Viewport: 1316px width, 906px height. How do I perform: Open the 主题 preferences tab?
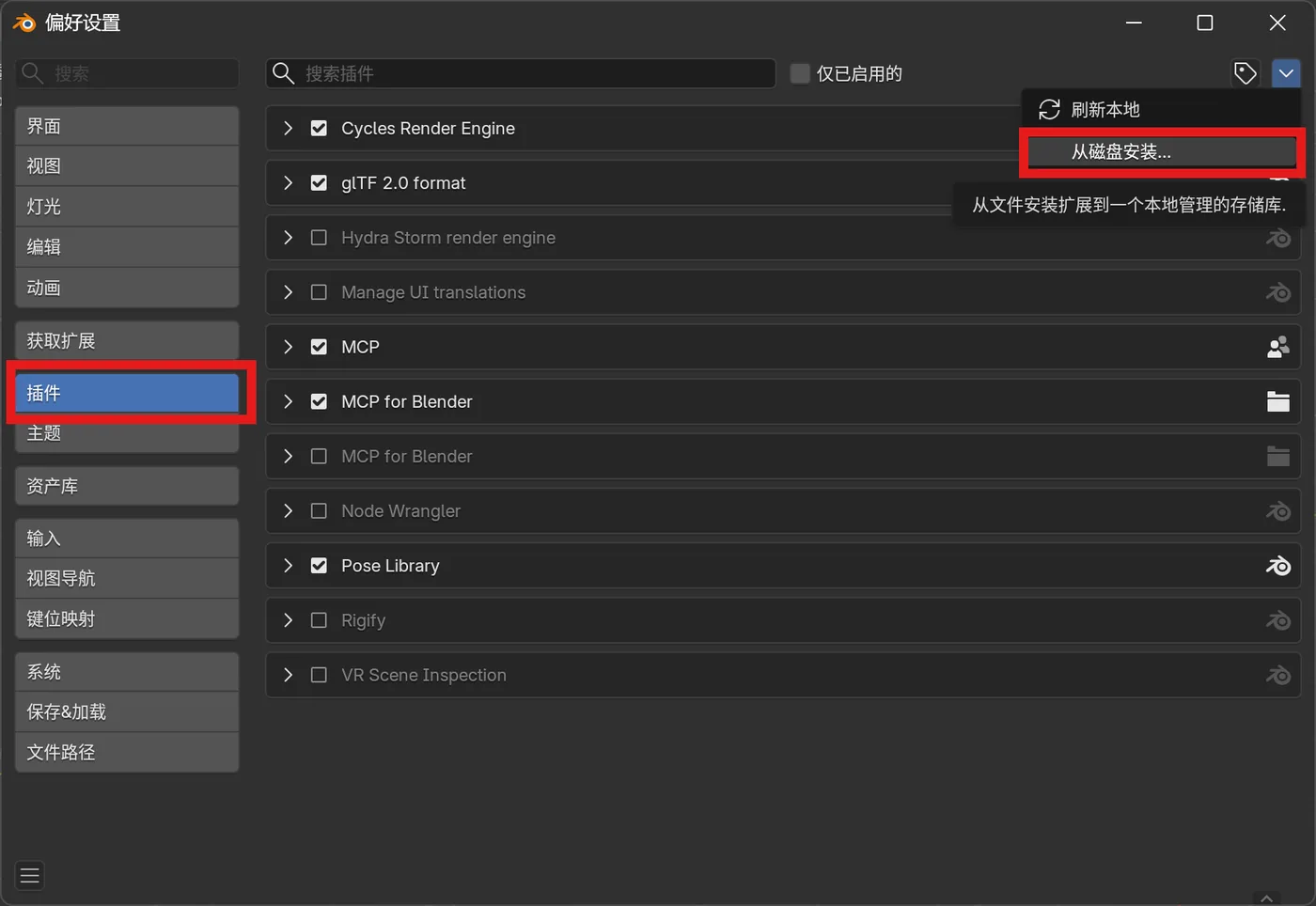click(x=127, y=433)
